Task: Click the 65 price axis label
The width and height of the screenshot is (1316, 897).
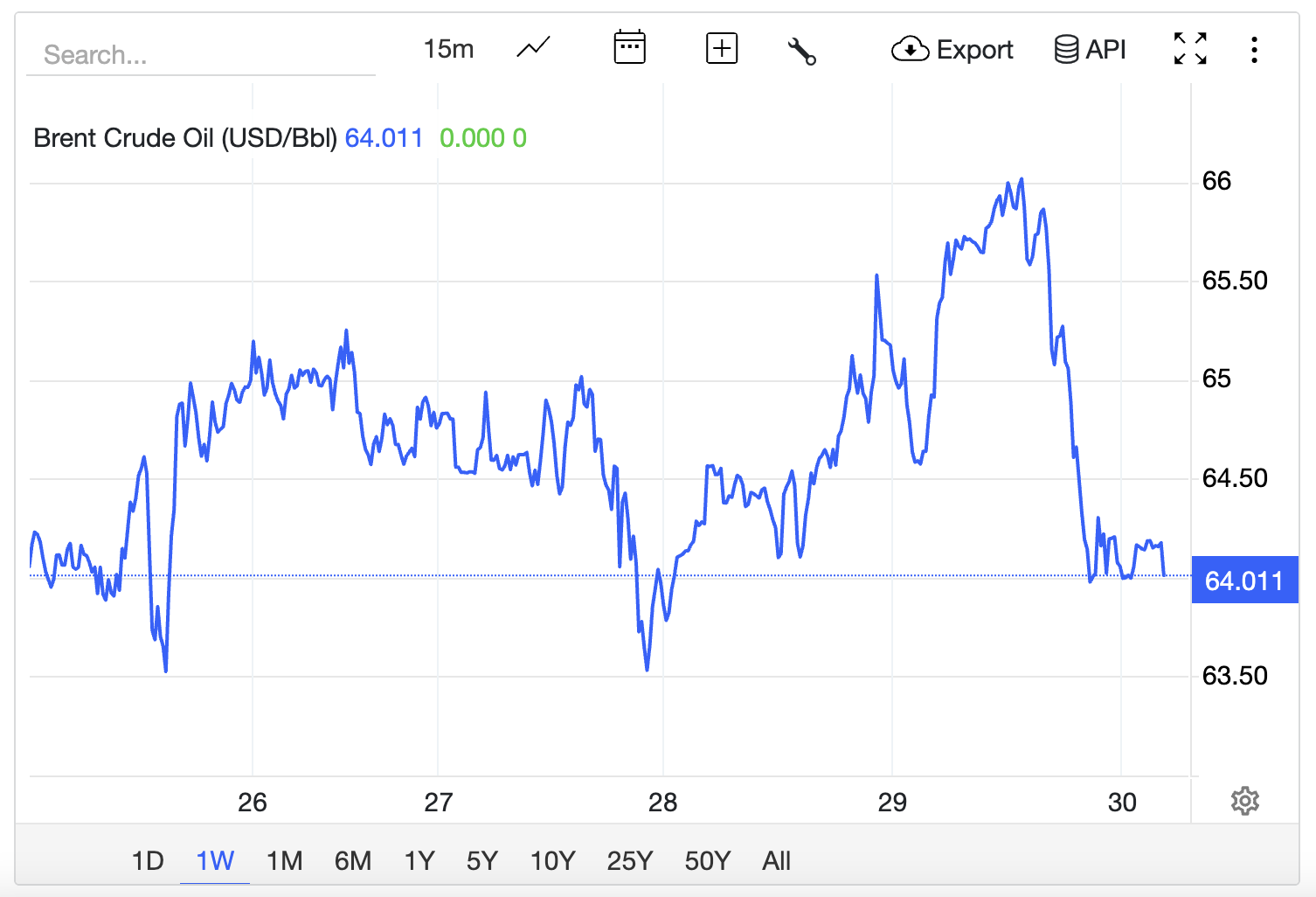Action: (1216, 379)
